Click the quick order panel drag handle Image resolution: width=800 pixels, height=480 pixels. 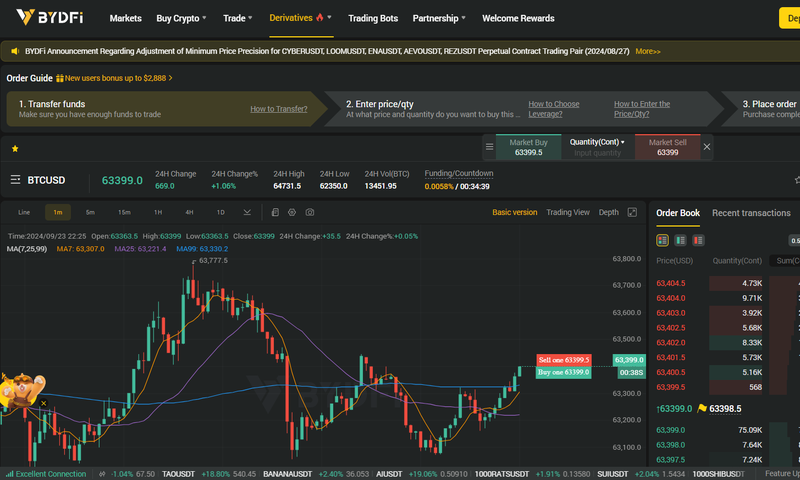tap(489, 147)
